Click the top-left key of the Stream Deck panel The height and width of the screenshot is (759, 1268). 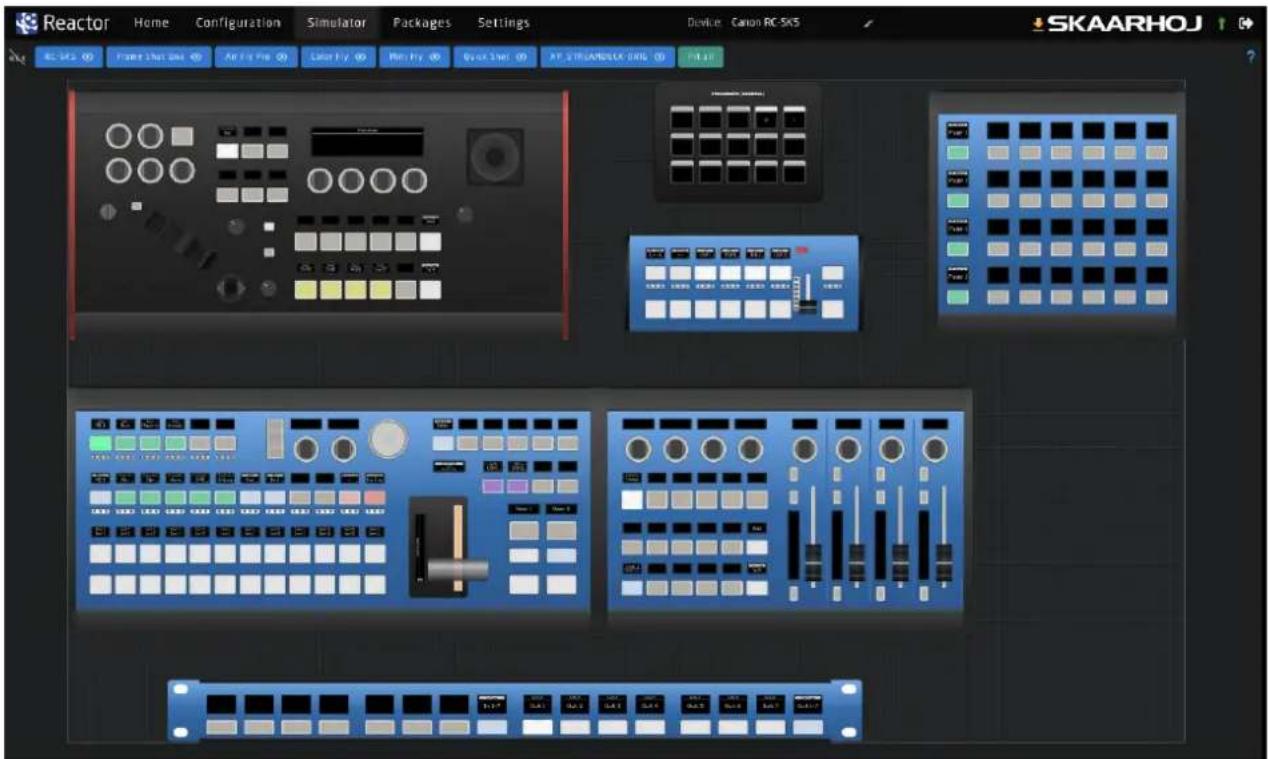(682, 118)
